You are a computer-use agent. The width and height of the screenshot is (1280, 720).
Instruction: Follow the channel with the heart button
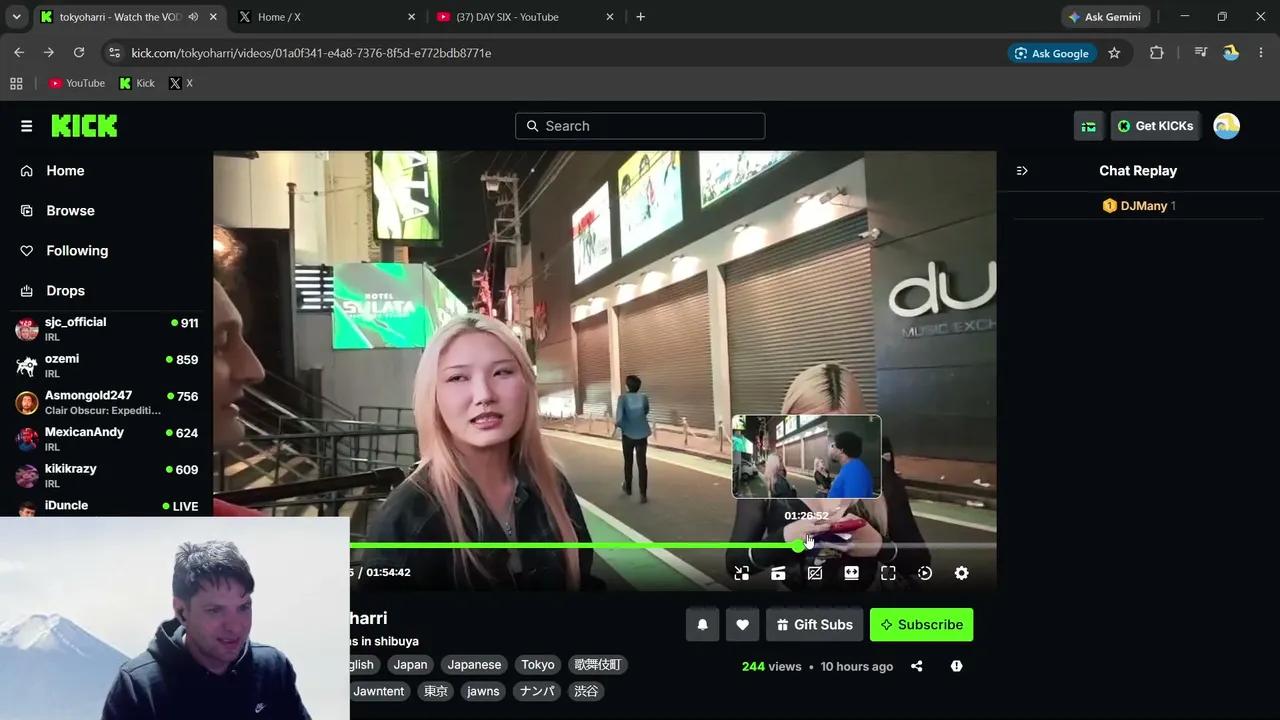(x=742, y=625)
